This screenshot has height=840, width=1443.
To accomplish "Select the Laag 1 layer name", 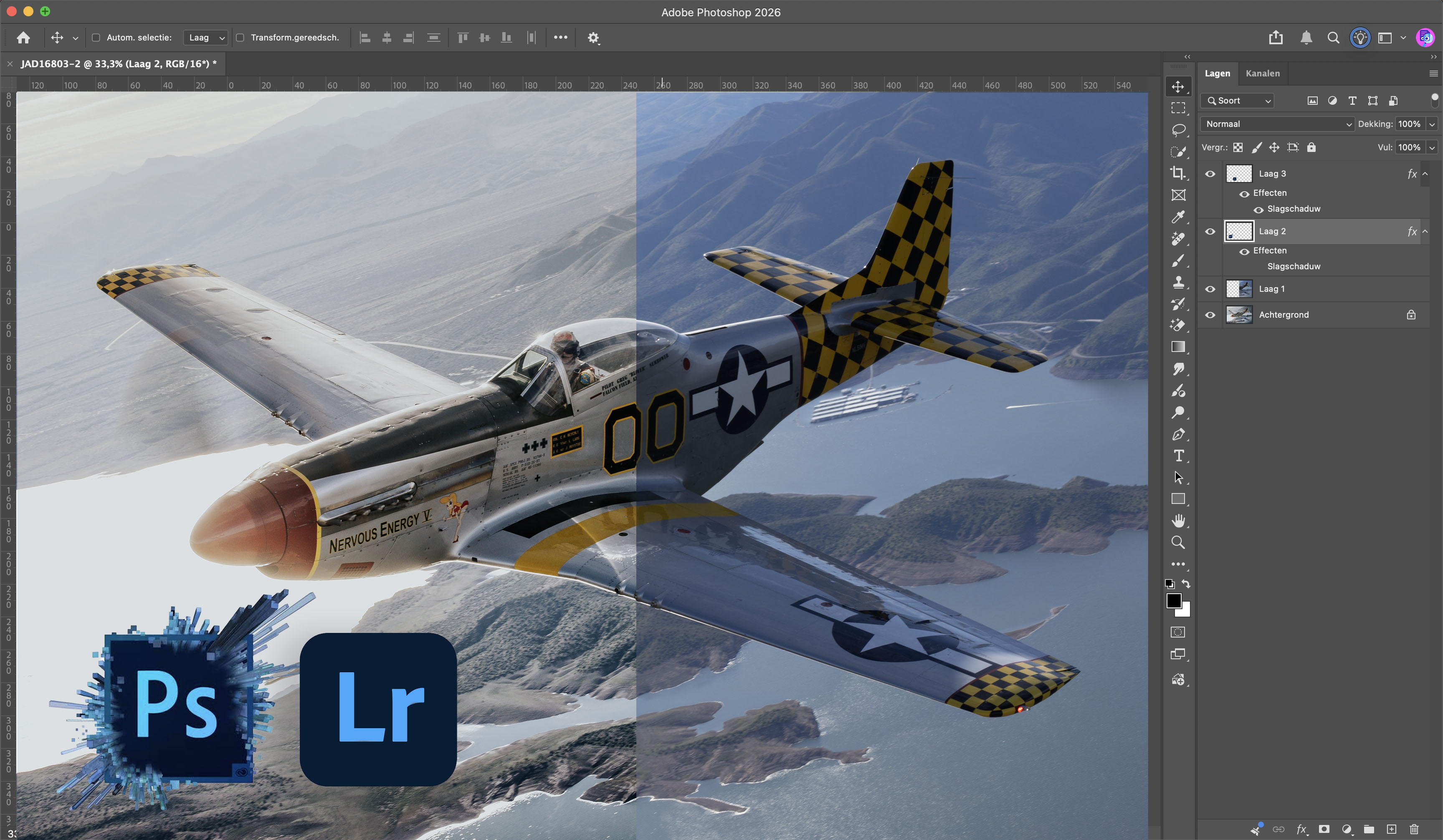I will tap(1272, 289).
